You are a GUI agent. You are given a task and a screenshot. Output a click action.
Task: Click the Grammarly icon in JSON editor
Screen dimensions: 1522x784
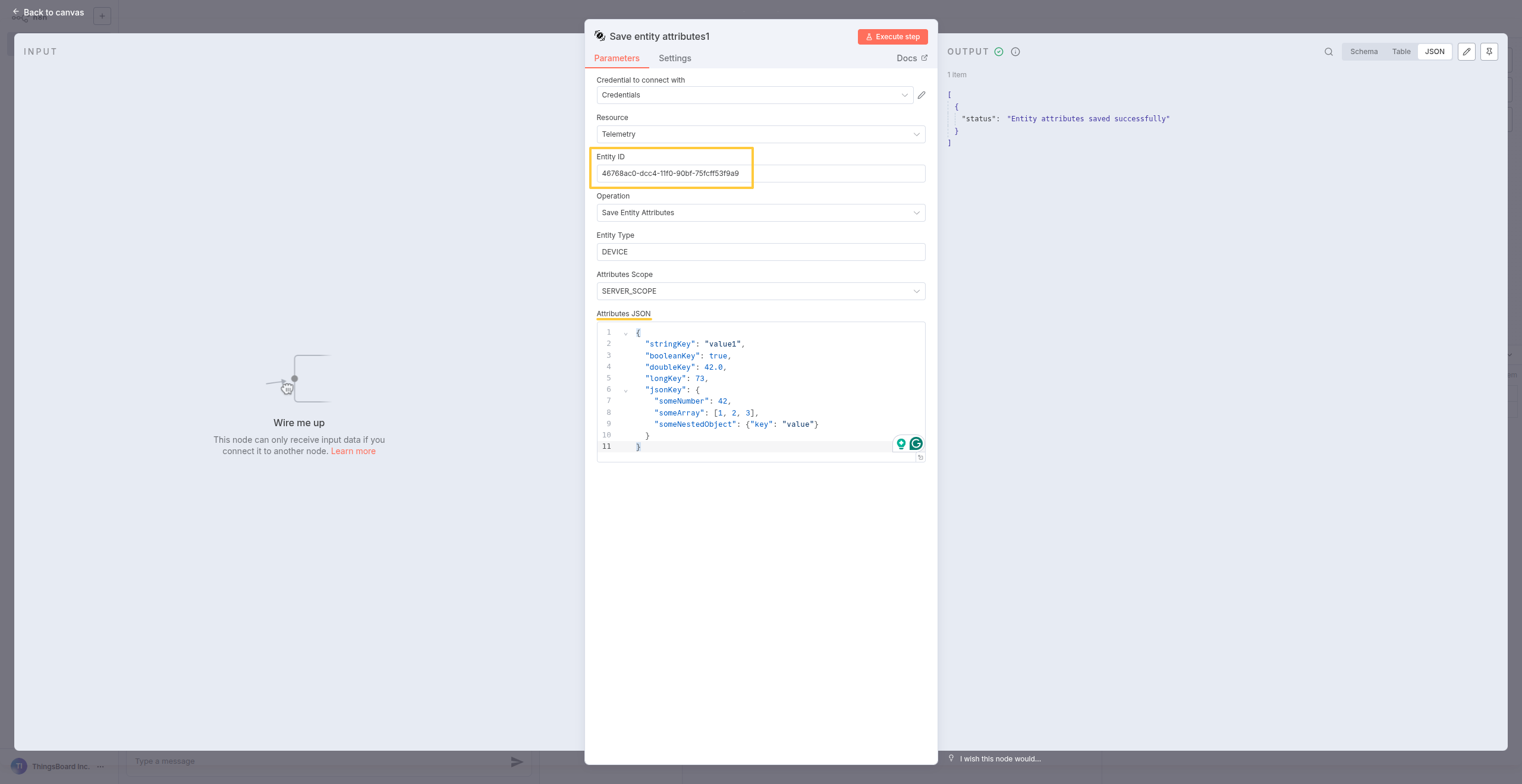coord(916,443)
